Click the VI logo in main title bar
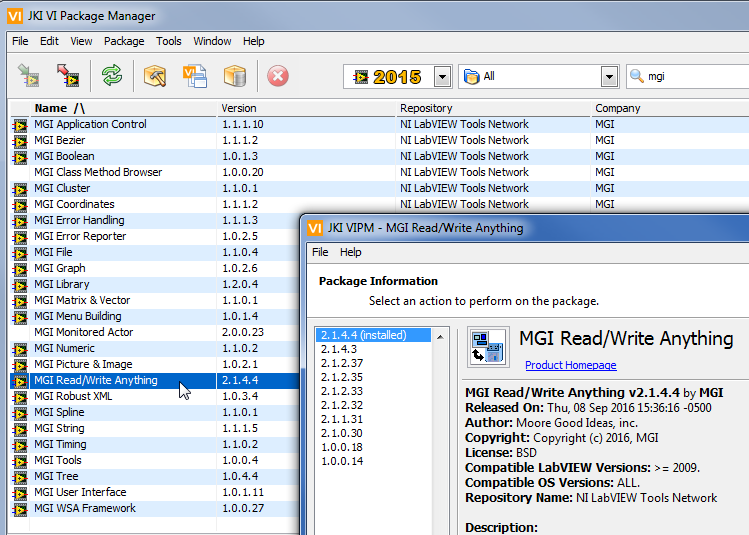The height and width of the screenshot is (535, 749). coord(15,16)
